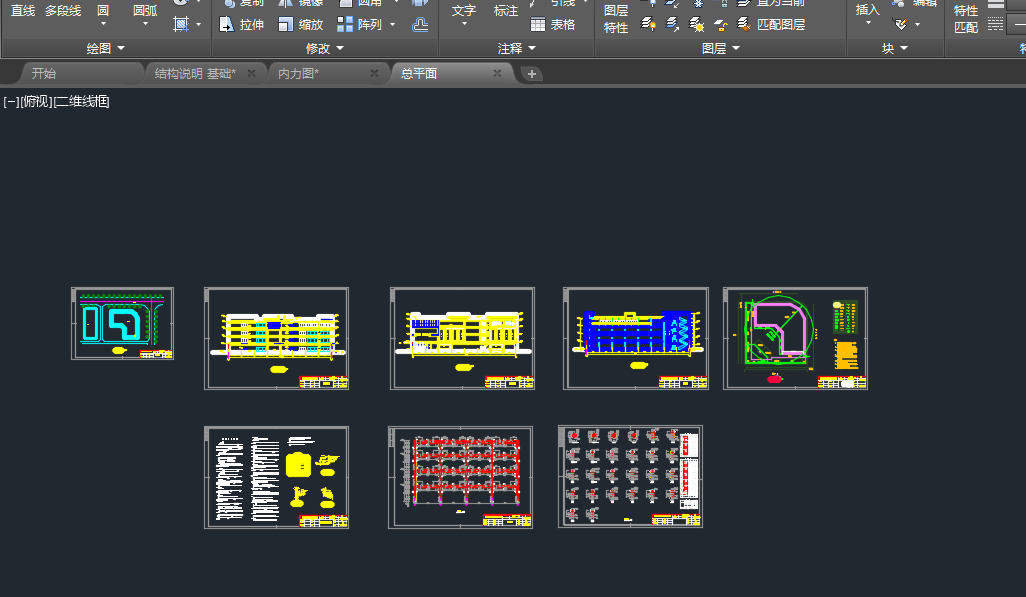Click the 阵列 (Array) icon
This screenshot has height=597, width=1026.
tap(345, 24)
